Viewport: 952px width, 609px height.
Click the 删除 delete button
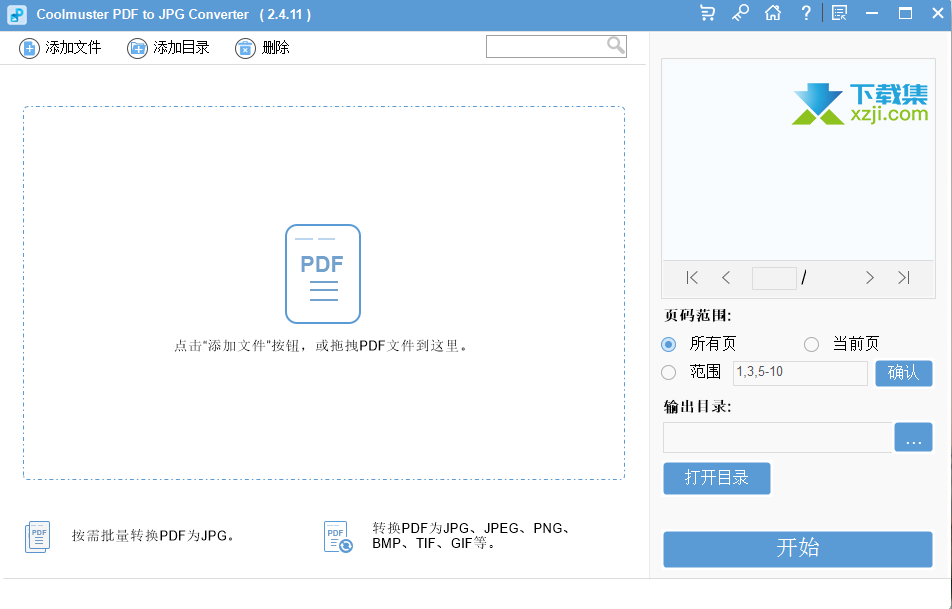point(262,48)
